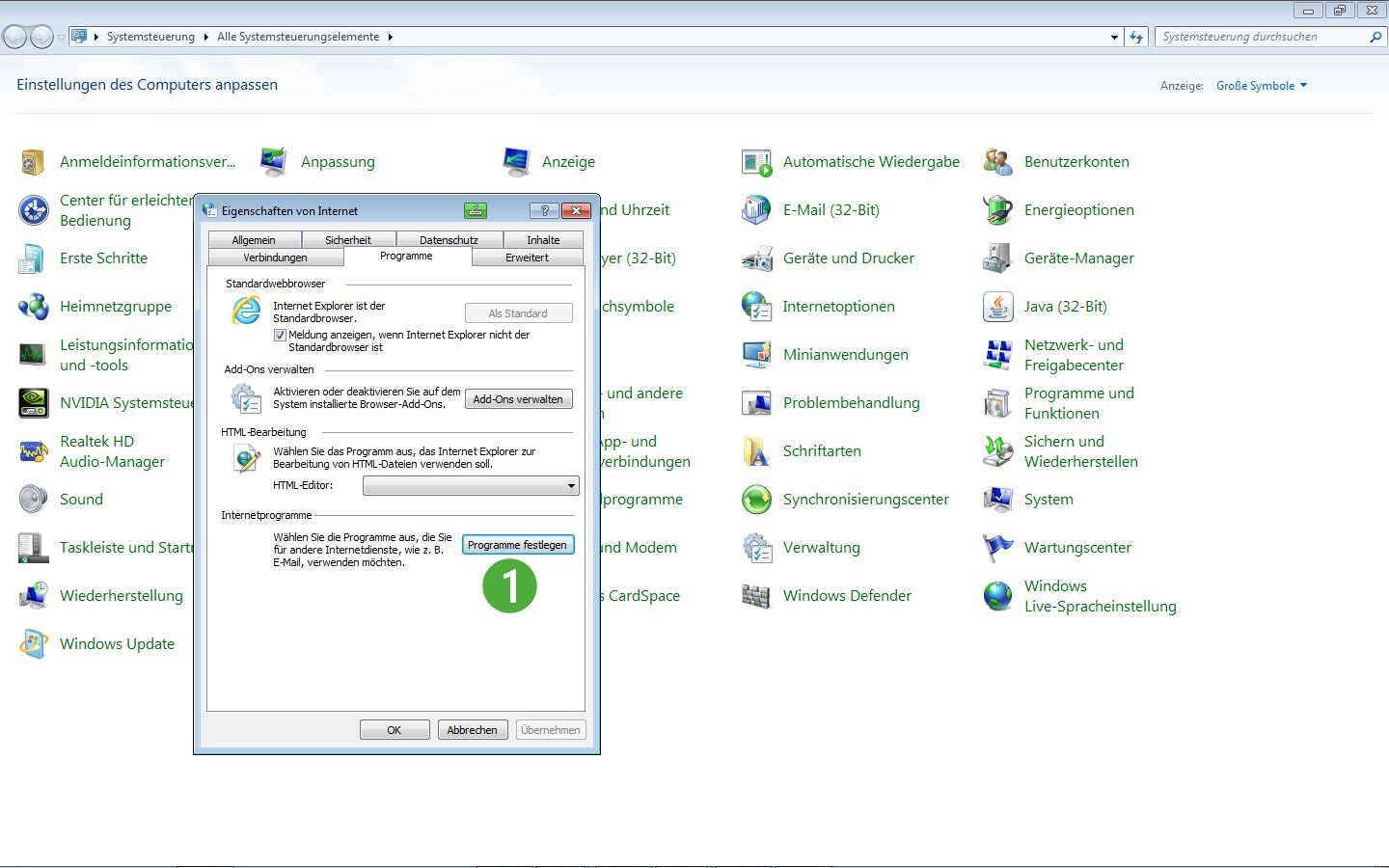
Task: Switch to the Allgemein tab
Action: (254, 240)
